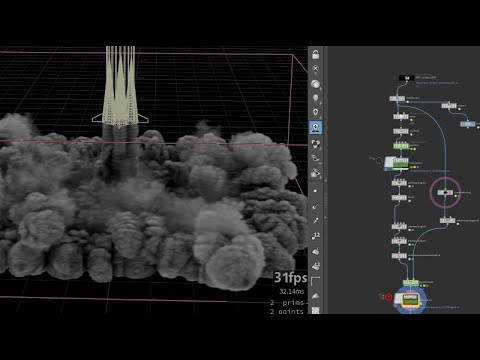Select the sphere shading mode icon
Screen dimensions: 480x360
pos(315,84)
